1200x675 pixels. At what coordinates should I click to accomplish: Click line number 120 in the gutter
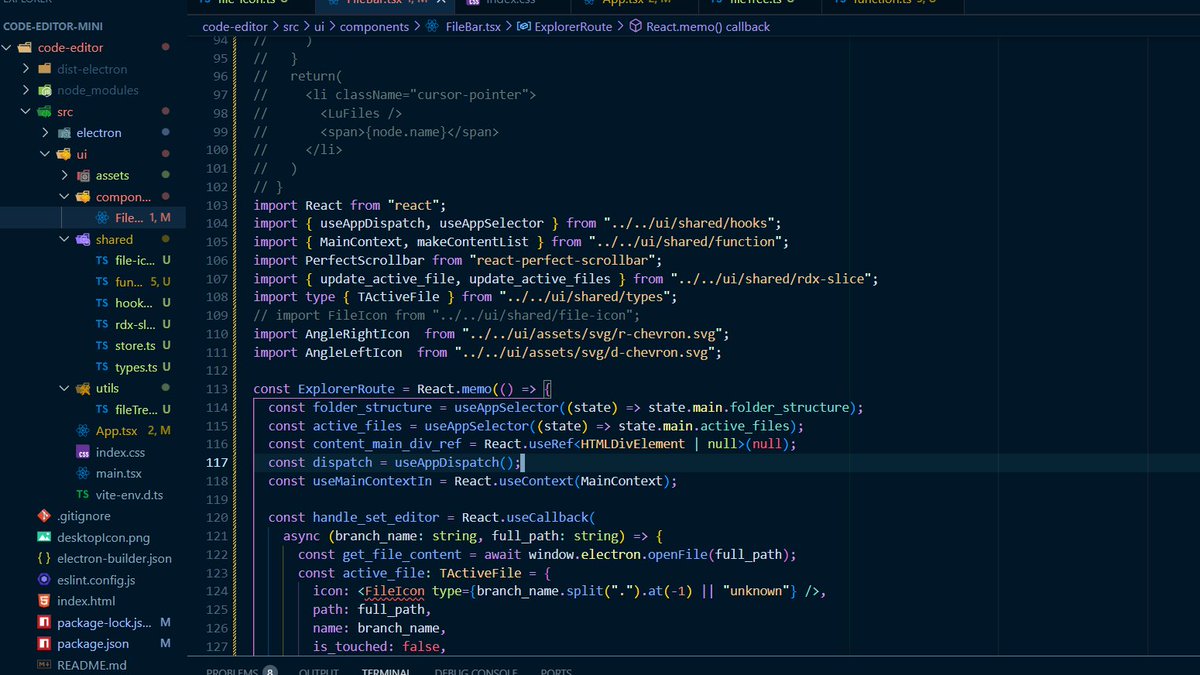tap(216, 518)
